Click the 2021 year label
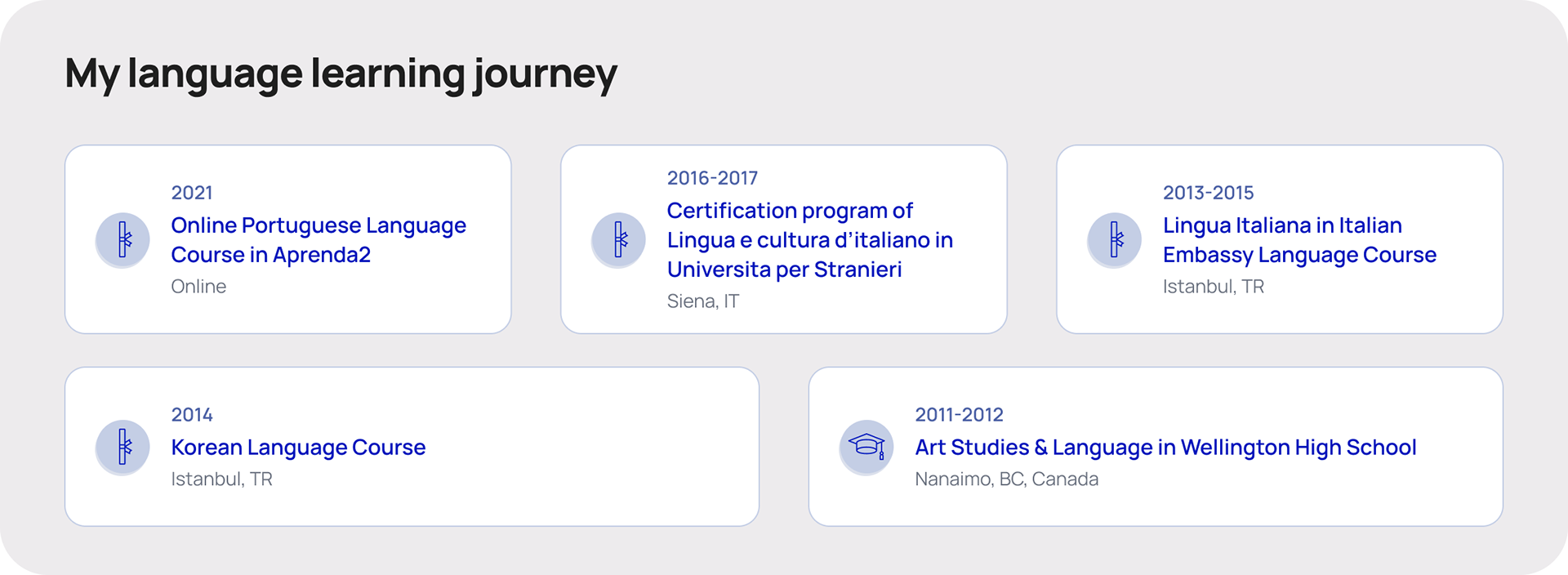 click(x=192, y=193)
